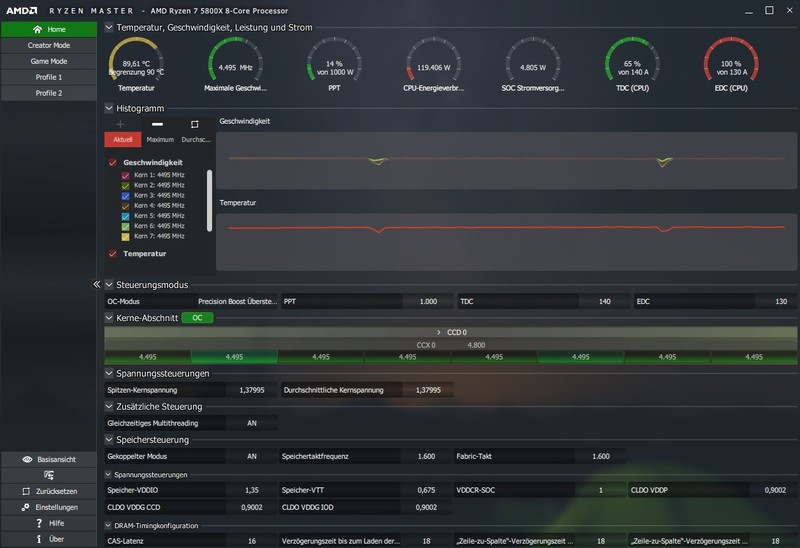
Task: Click the Speicher-VDDIO value 1,35
Action: point(252,490)
